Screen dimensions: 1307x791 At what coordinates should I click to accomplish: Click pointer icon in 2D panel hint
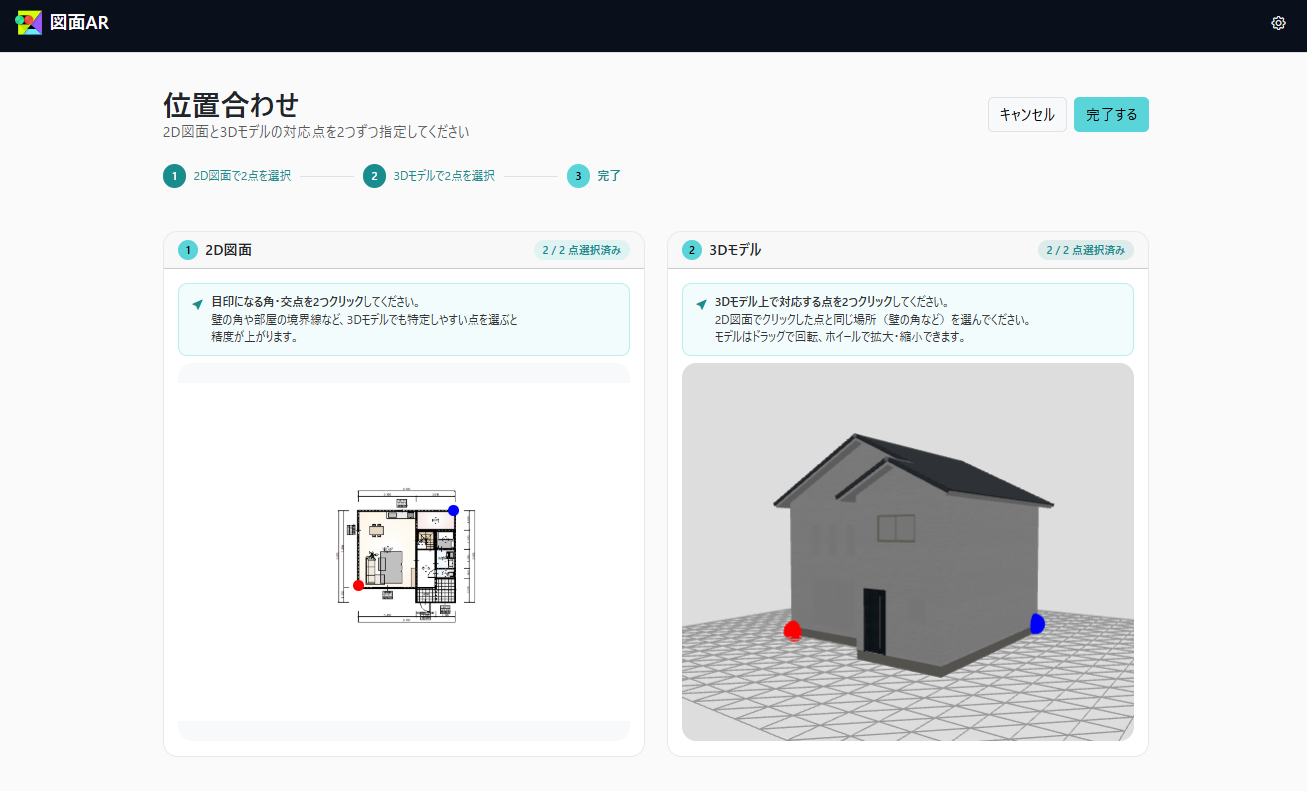(x=197, y=303)
